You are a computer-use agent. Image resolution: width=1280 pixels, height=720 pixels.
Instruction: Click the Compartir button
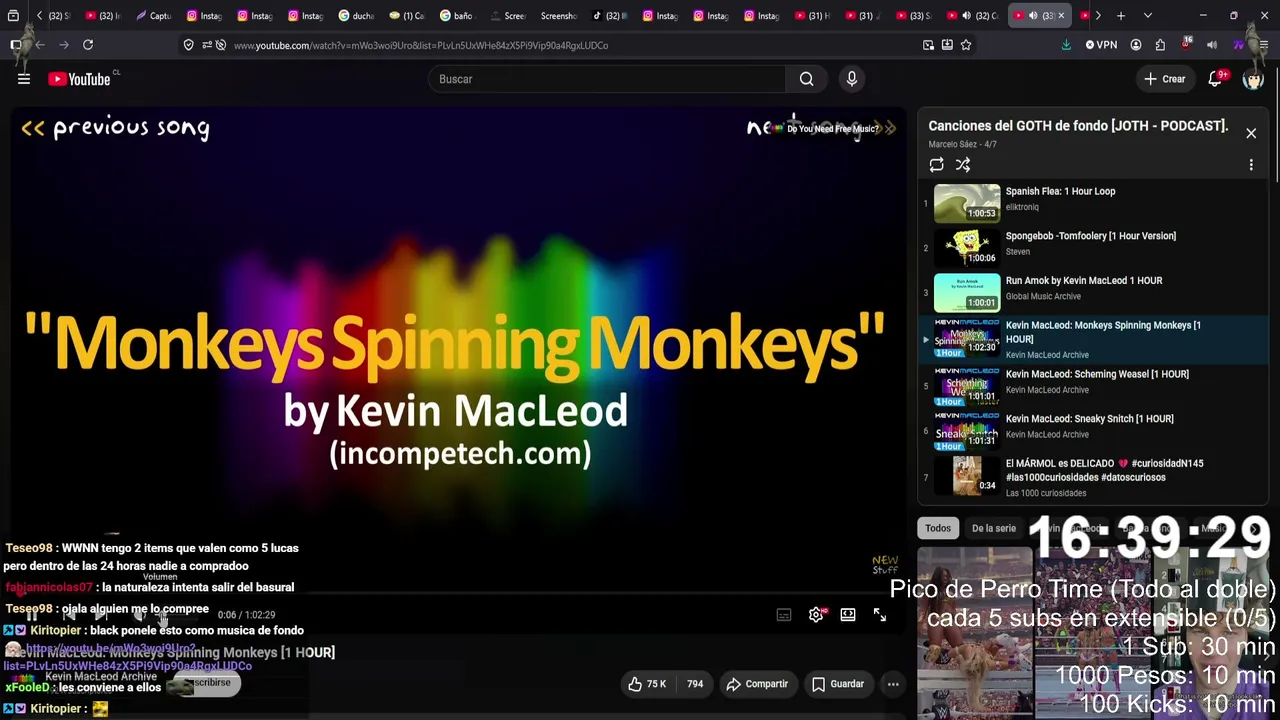[x=757, y=684]
